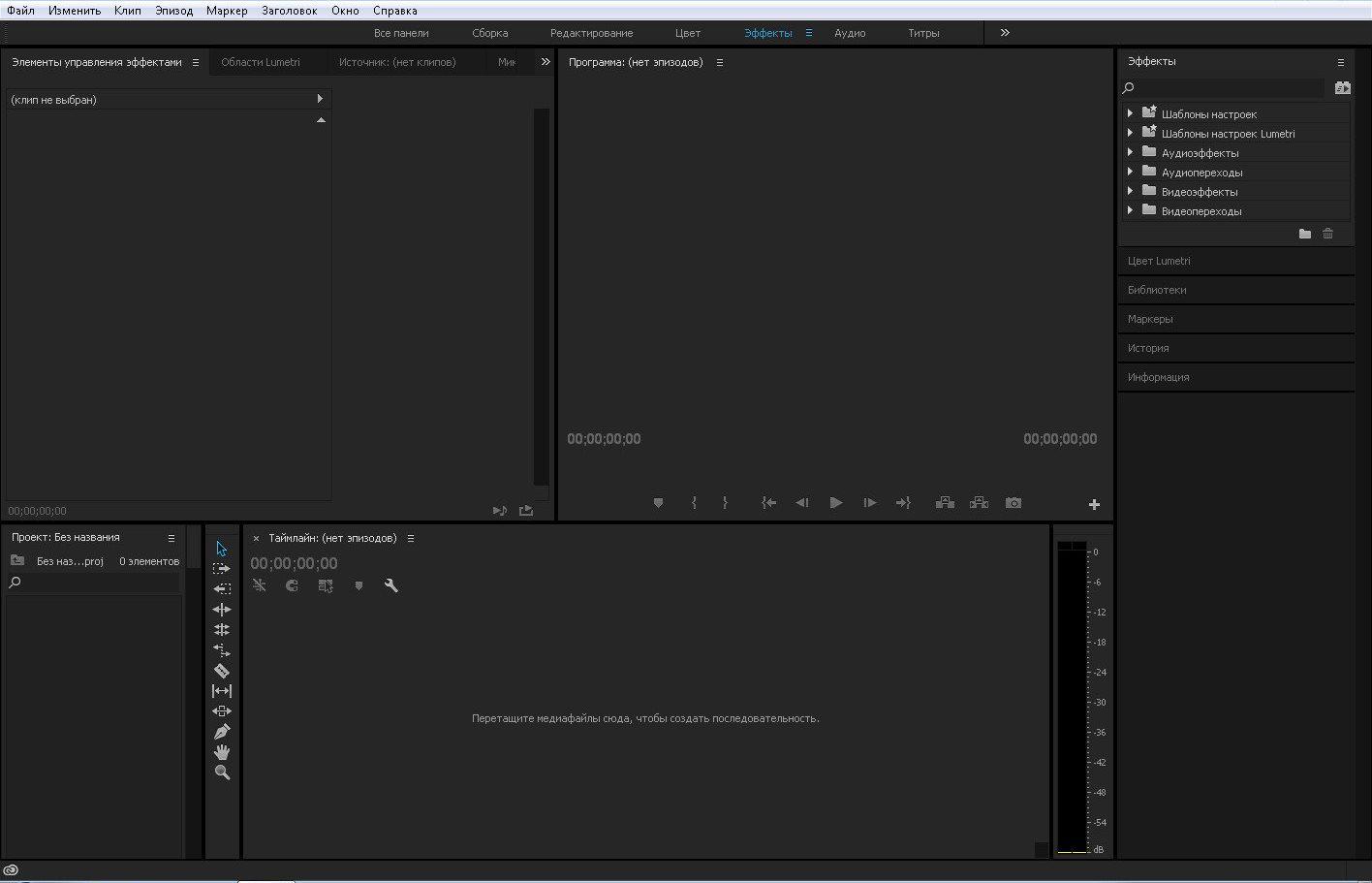1372x883 pixels.
Task: Open the Библиотеки panel
Action: pos(1157,290)
